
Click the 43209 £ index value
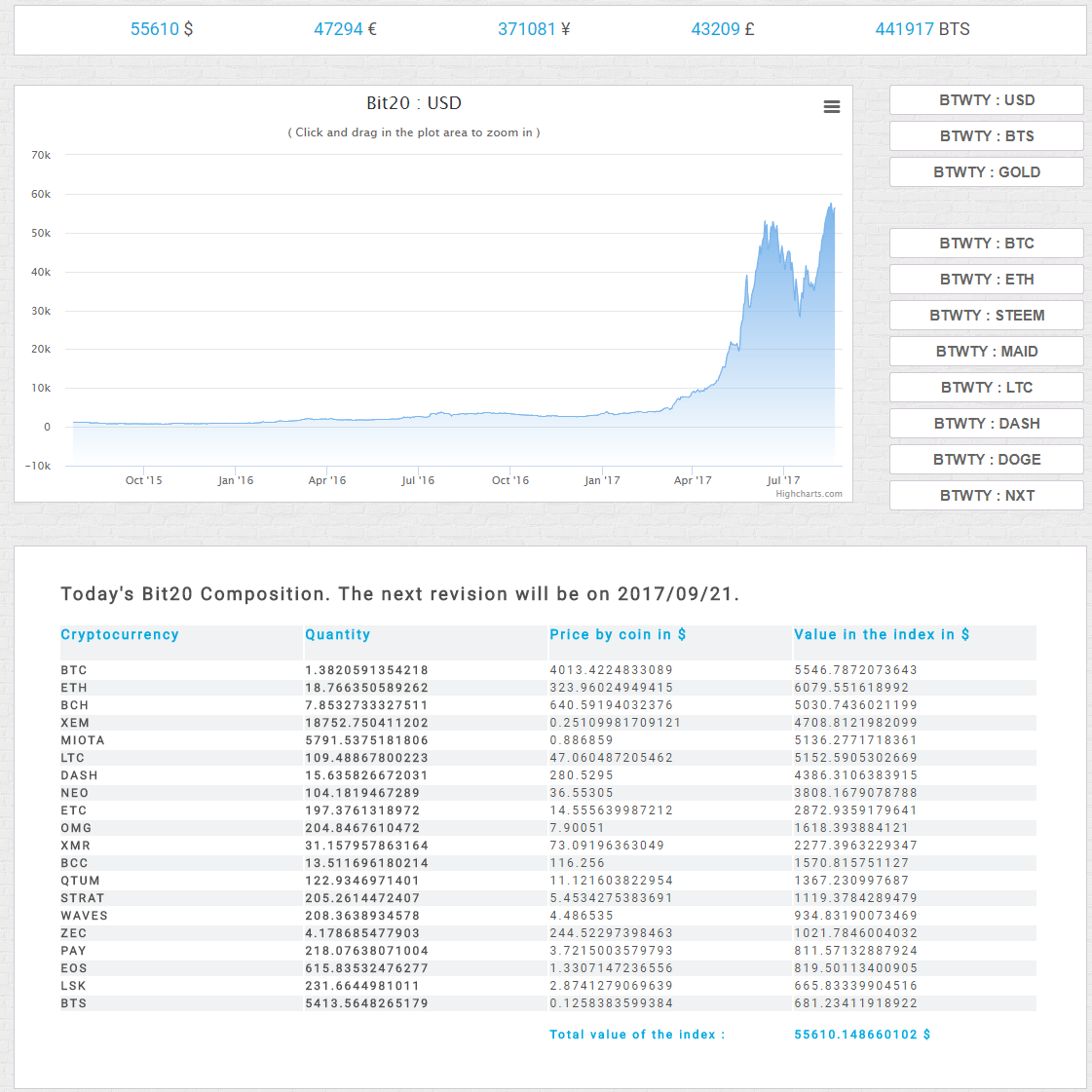tap(722, 29)
